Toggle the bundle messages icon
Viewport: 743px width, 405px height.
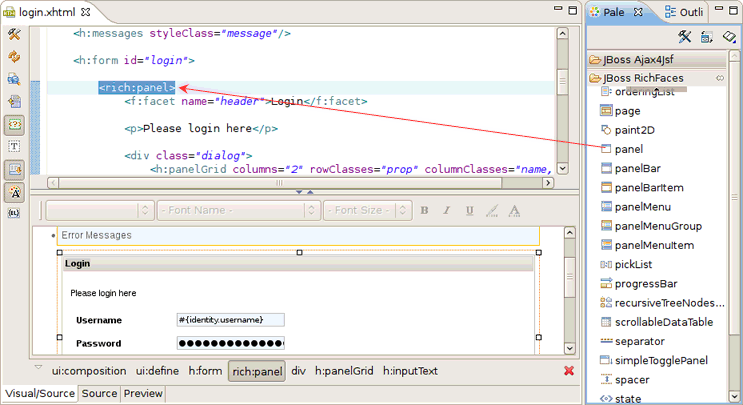[14, 192]
